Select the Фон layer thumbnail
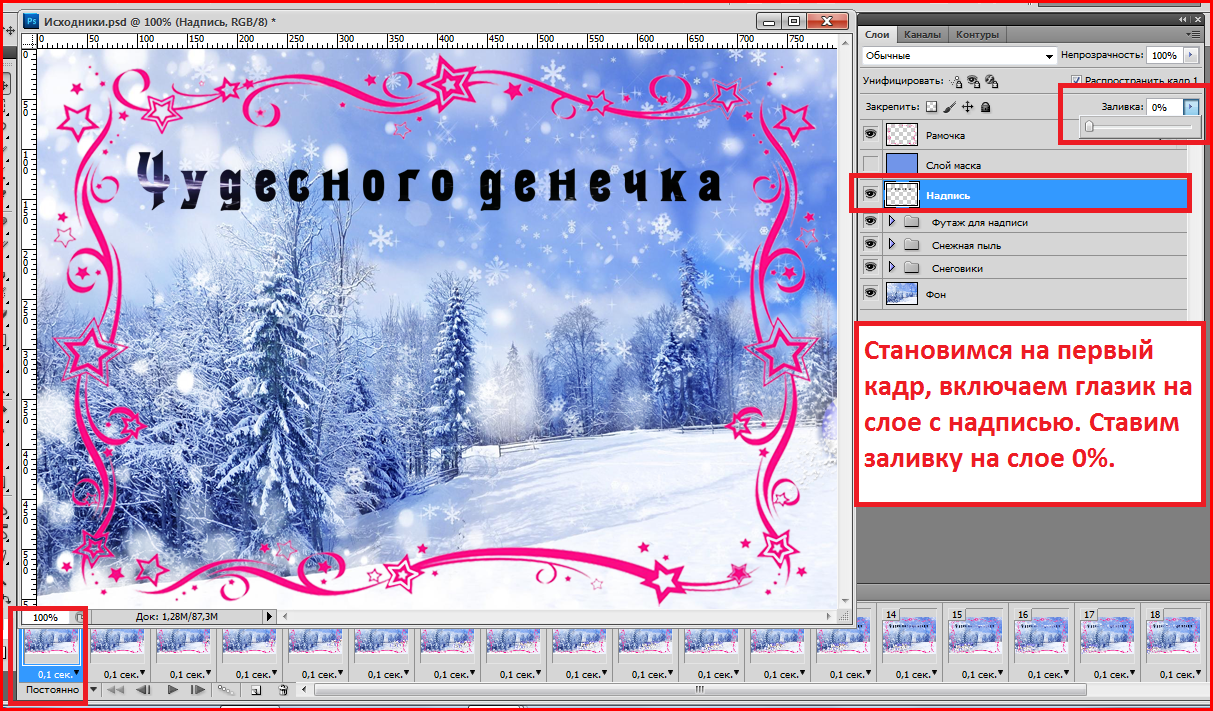 click(902, 294)
